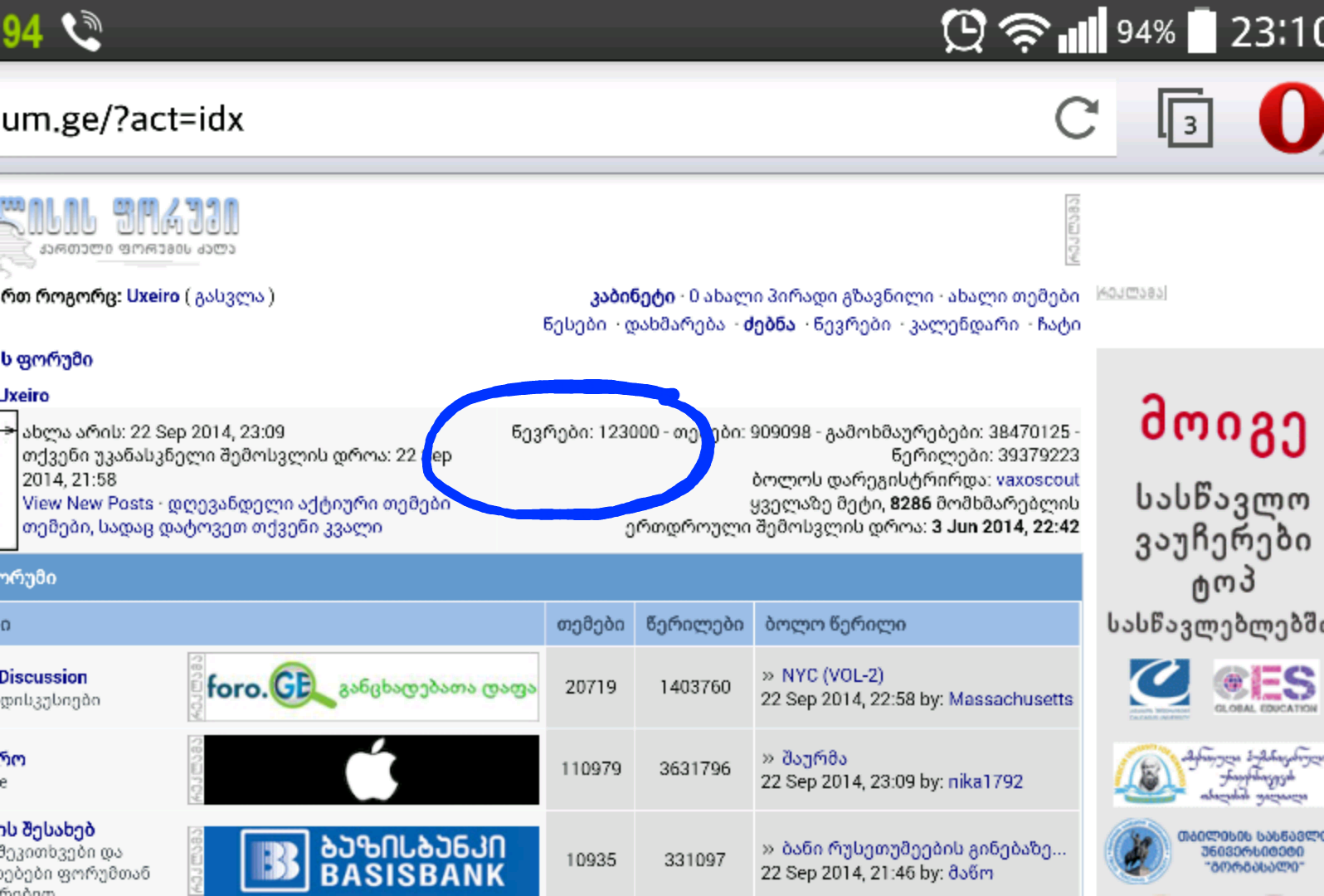This screenshot has width=1324, height=896.
Task: Open the 'შაურმა' topic link
Action: [x=815, y=758]
